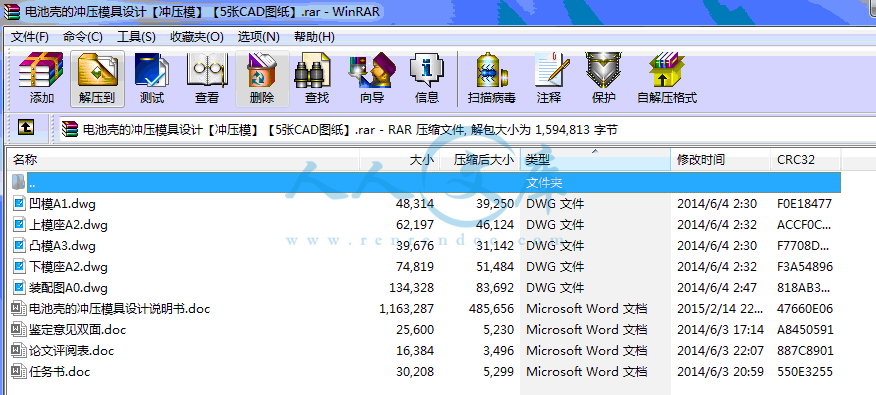
Task: Sort by the 类型 column header
Action: (596, 160)
